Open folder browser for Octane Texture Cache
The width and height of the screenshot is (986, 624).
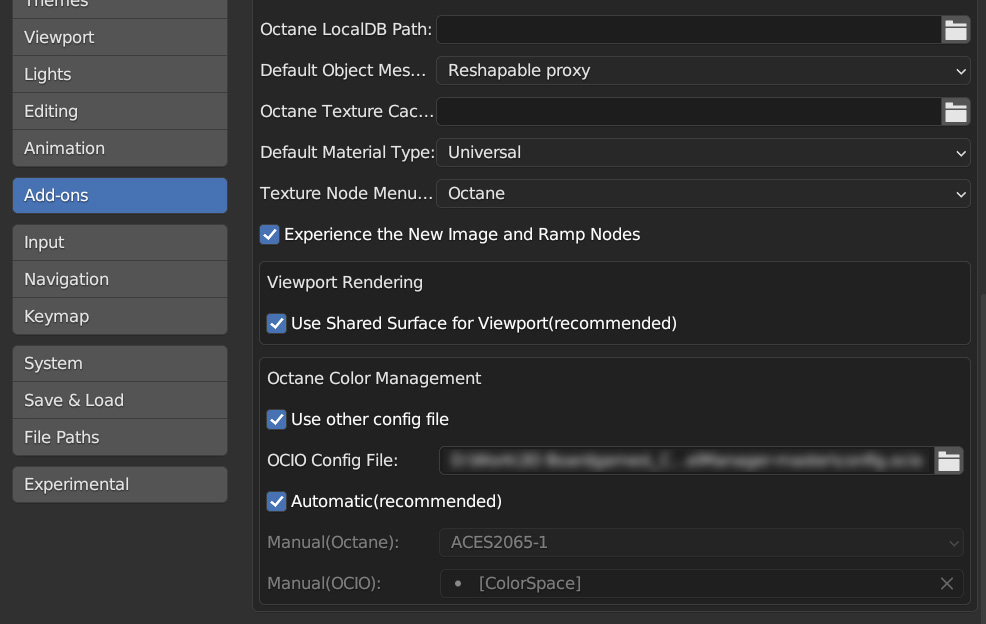956,111
